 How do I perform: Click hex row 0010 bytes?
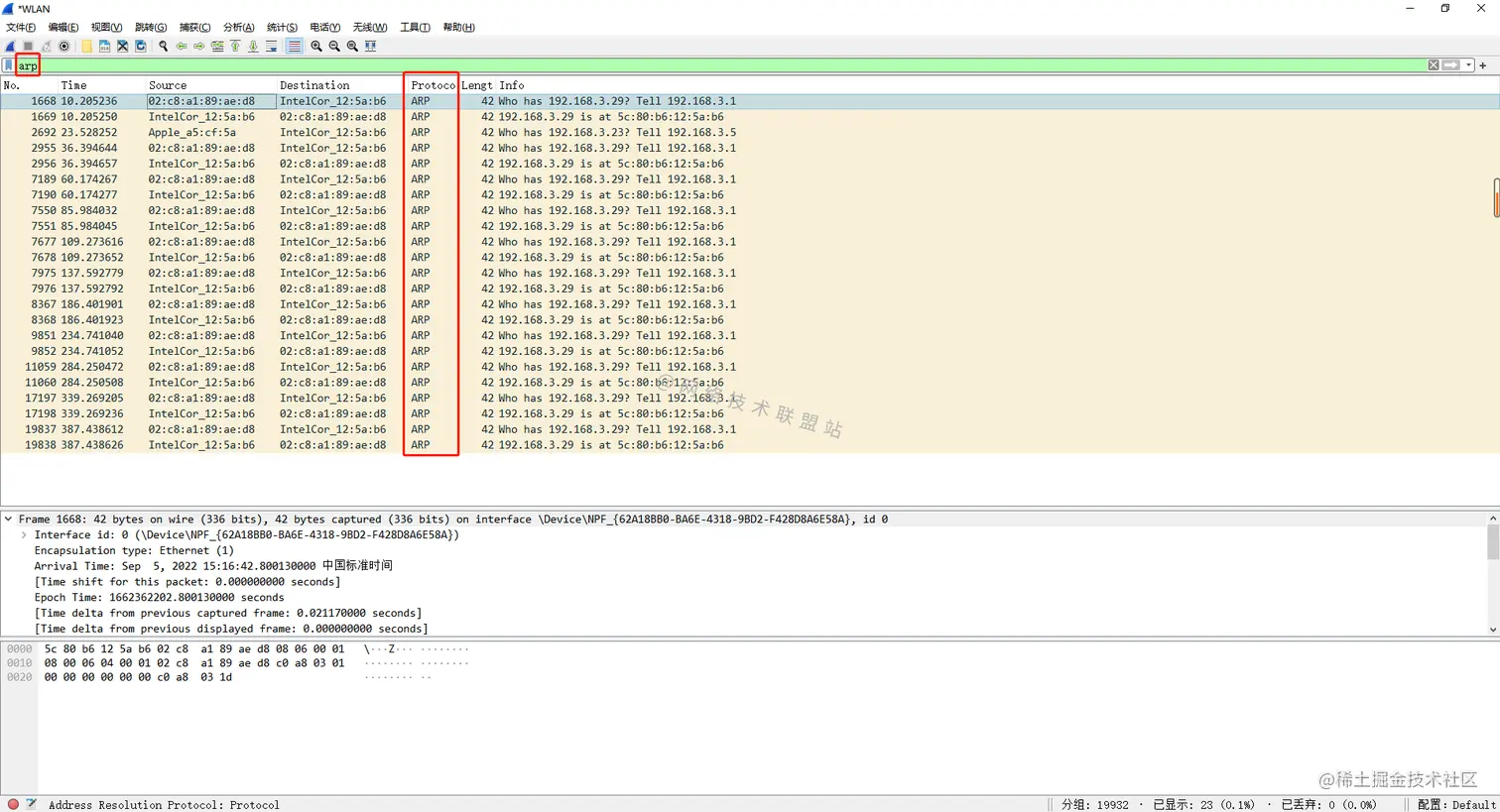194,663
